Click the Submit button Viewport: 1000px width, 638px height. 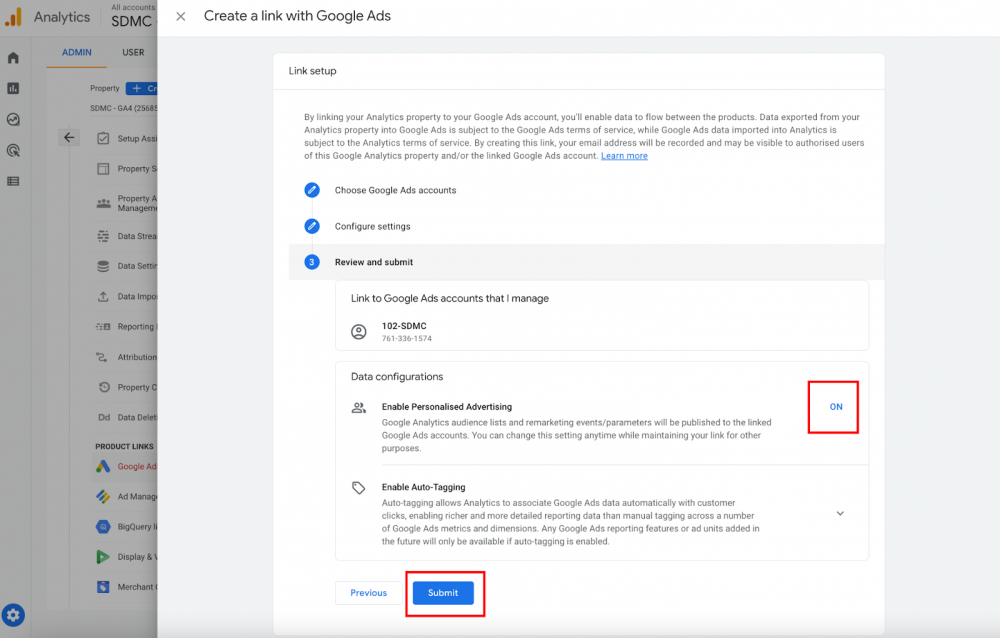(x=443, y=593)
